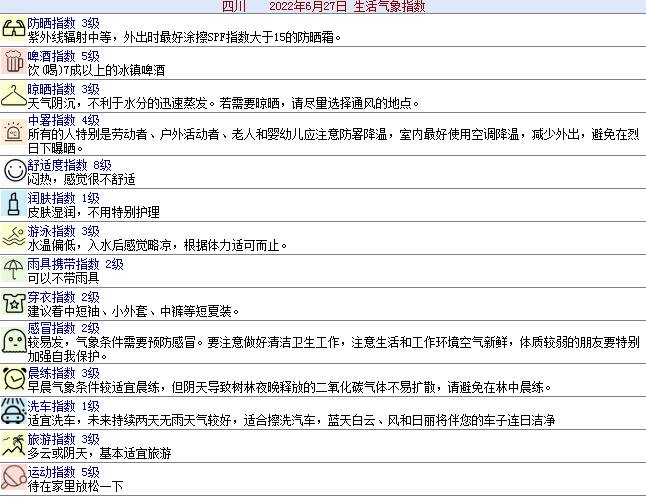The image size is (646, 500).
Task: Click the swimming index icon
Action: pyautogui.click(x=13, y=238)
